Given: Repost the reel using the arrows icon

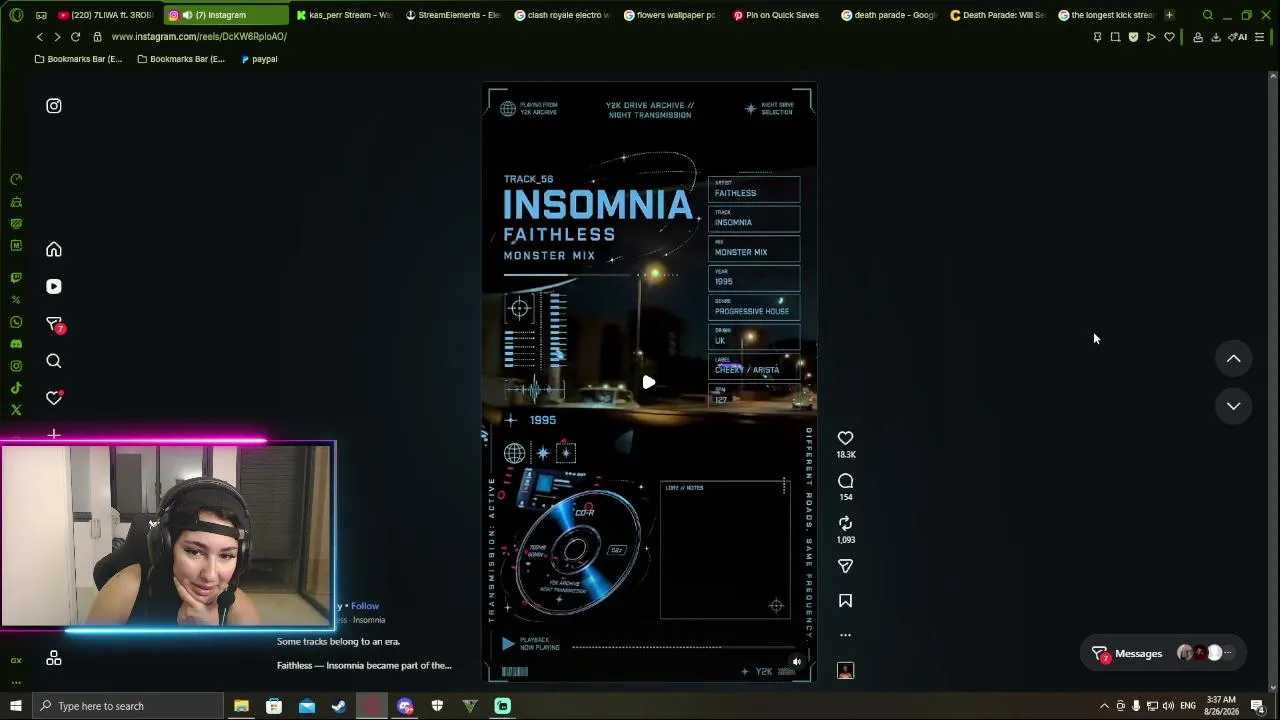Looking at the screenshot, I should [x=845, y=523].
